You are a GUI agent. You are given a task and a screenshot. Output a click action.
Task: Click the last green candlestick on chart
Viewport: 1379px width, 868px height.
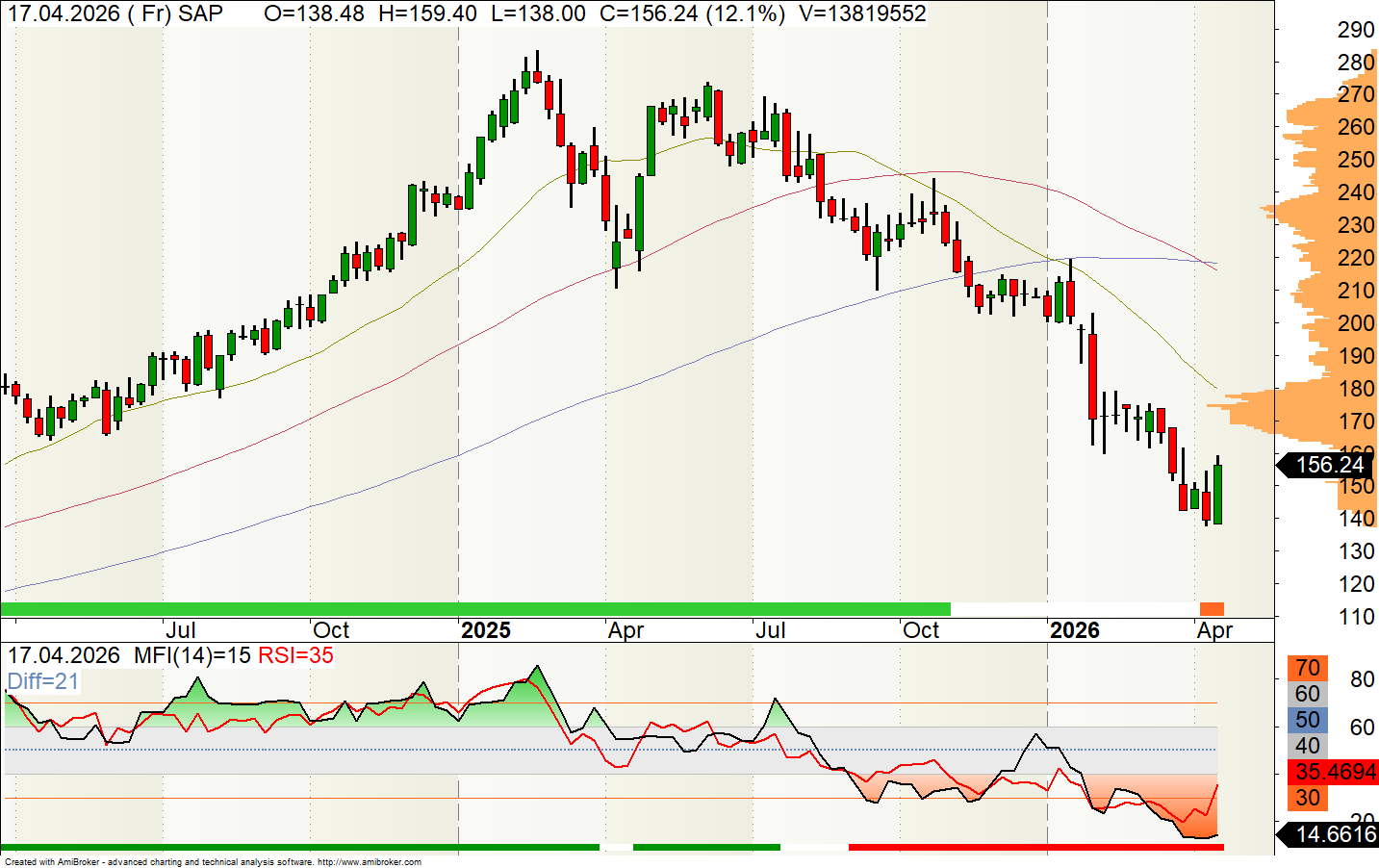1217,494
